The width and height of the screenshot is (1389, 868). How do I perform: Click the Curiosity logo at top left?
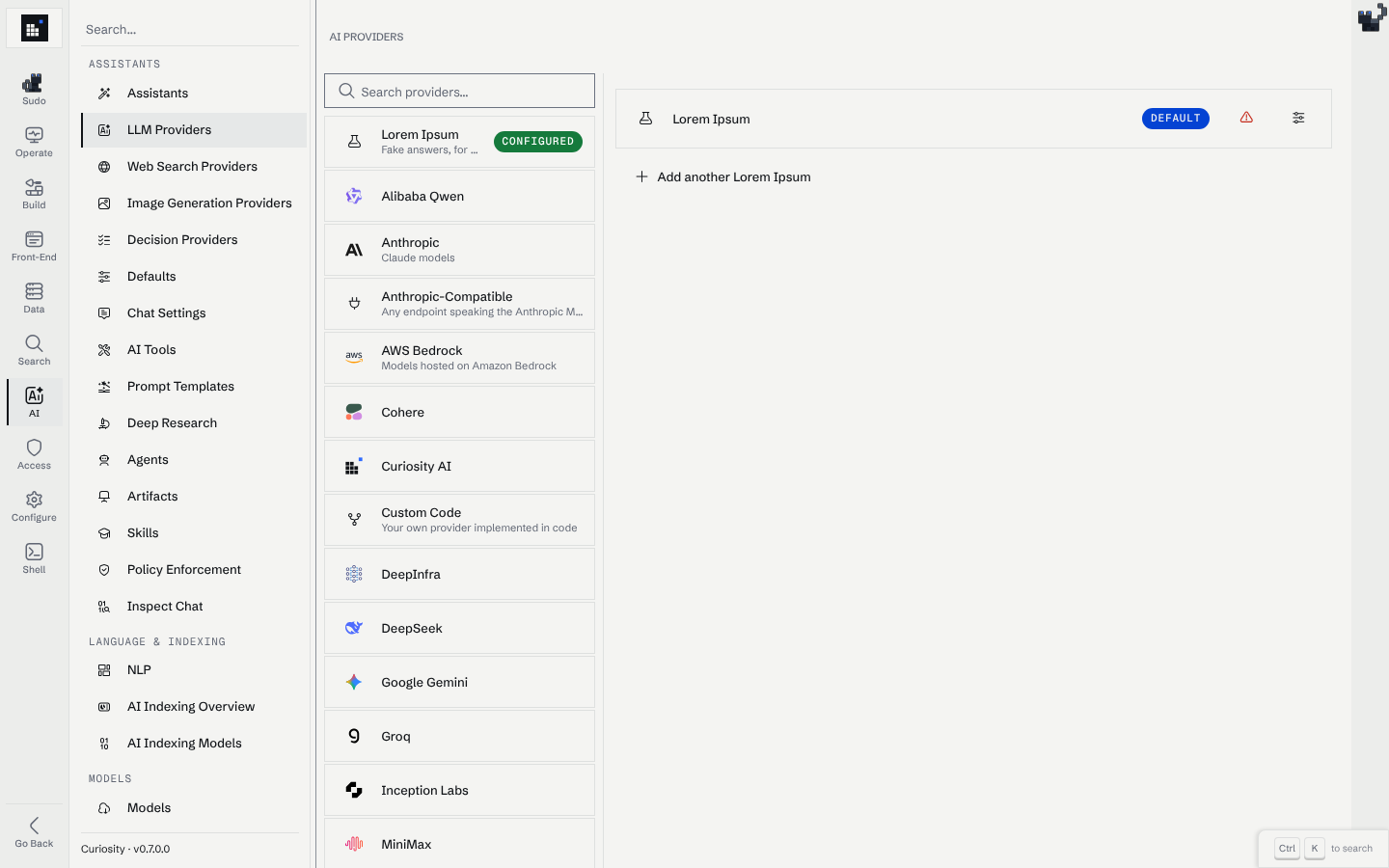point(34,29)
